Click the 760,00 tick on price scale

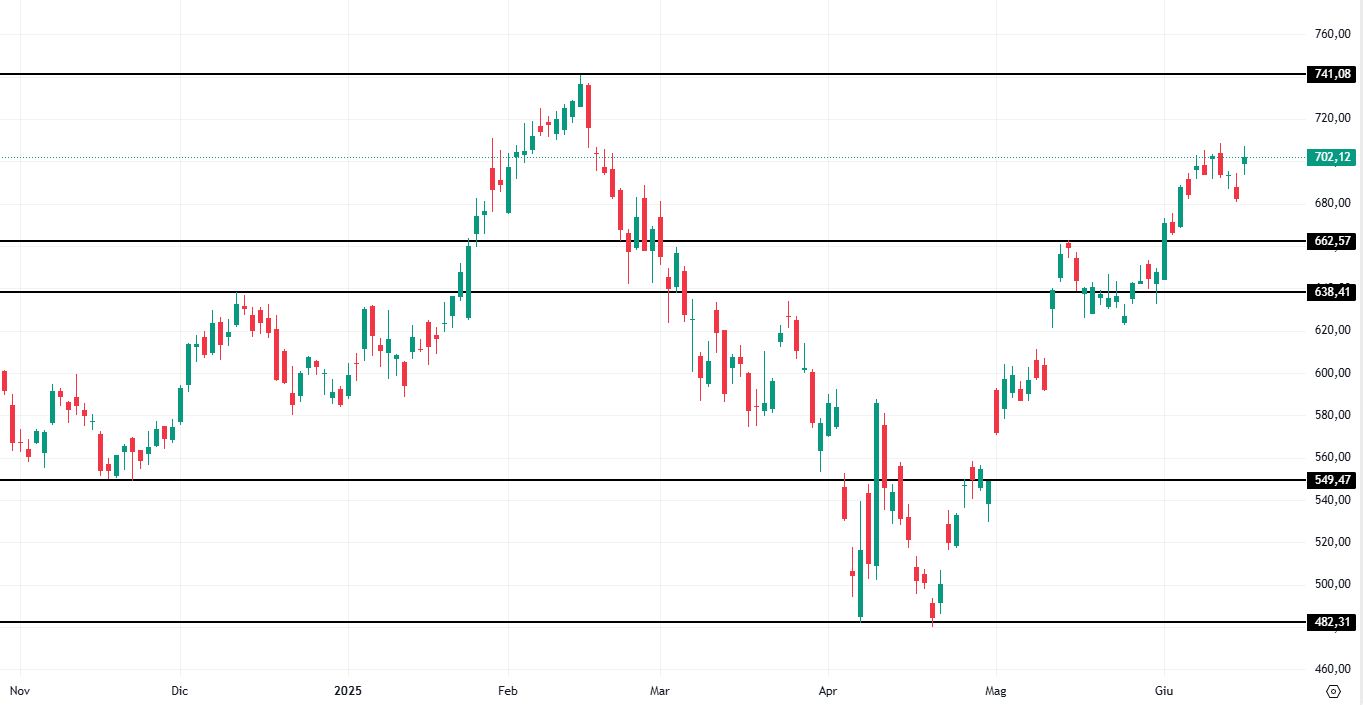[x=1332, y=34]
